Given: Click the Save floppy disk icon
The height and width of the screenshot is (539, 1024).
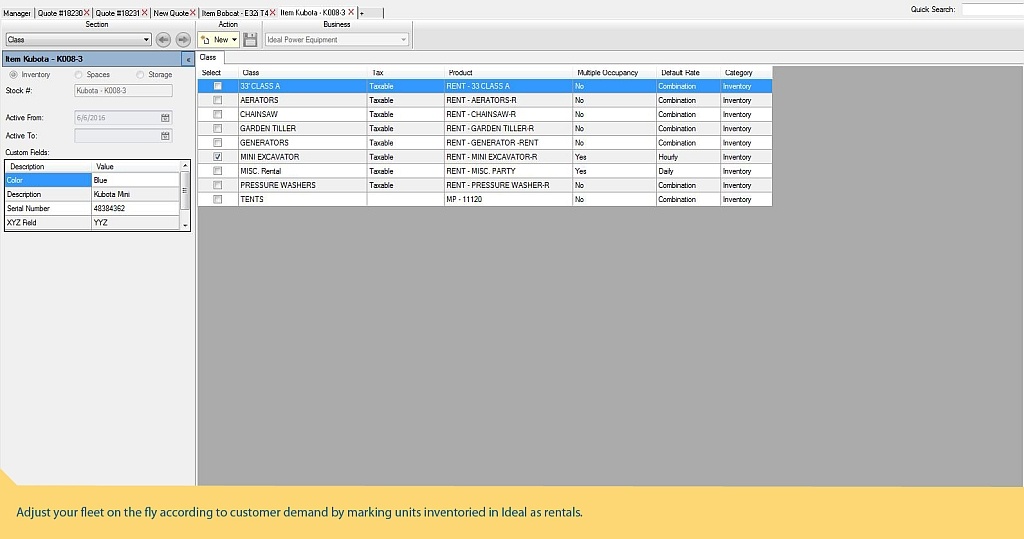Looking at the screenshot, I should click(250, 39).
